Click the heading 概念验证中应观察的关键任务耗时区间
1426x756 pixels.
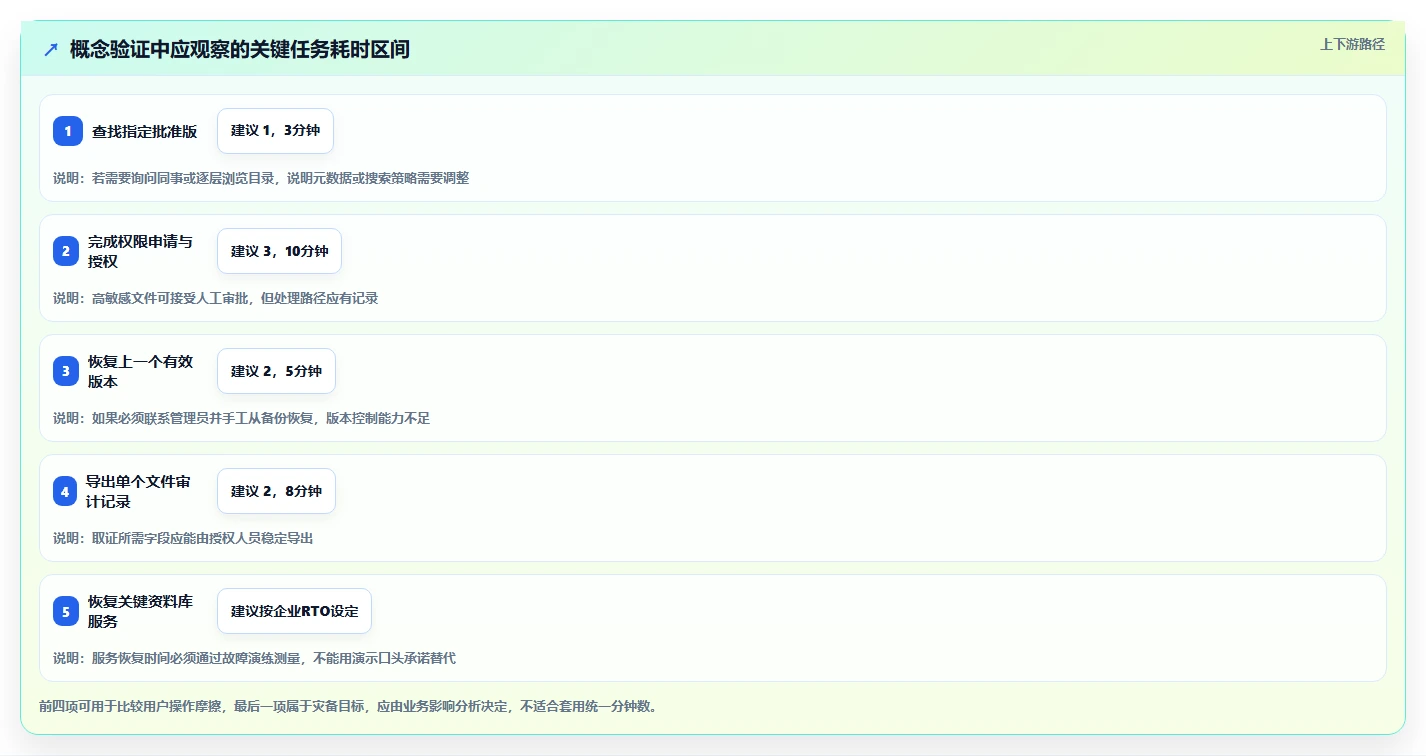(240, 49)
